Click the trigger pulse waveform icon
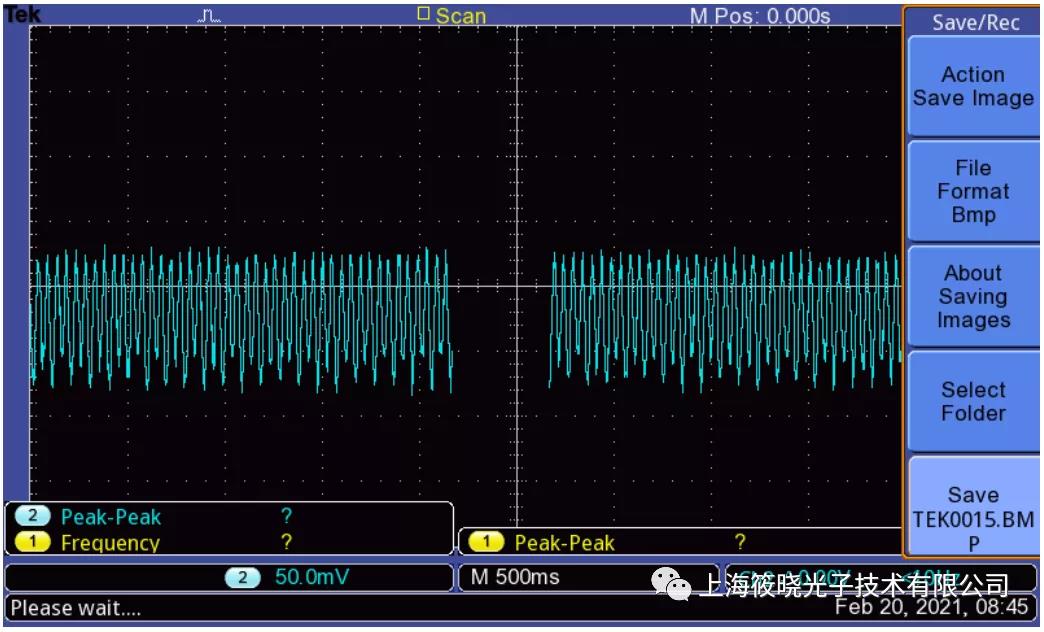This screenshot has height=632, width=1044. pyautogui.click(x=209, y=16)
